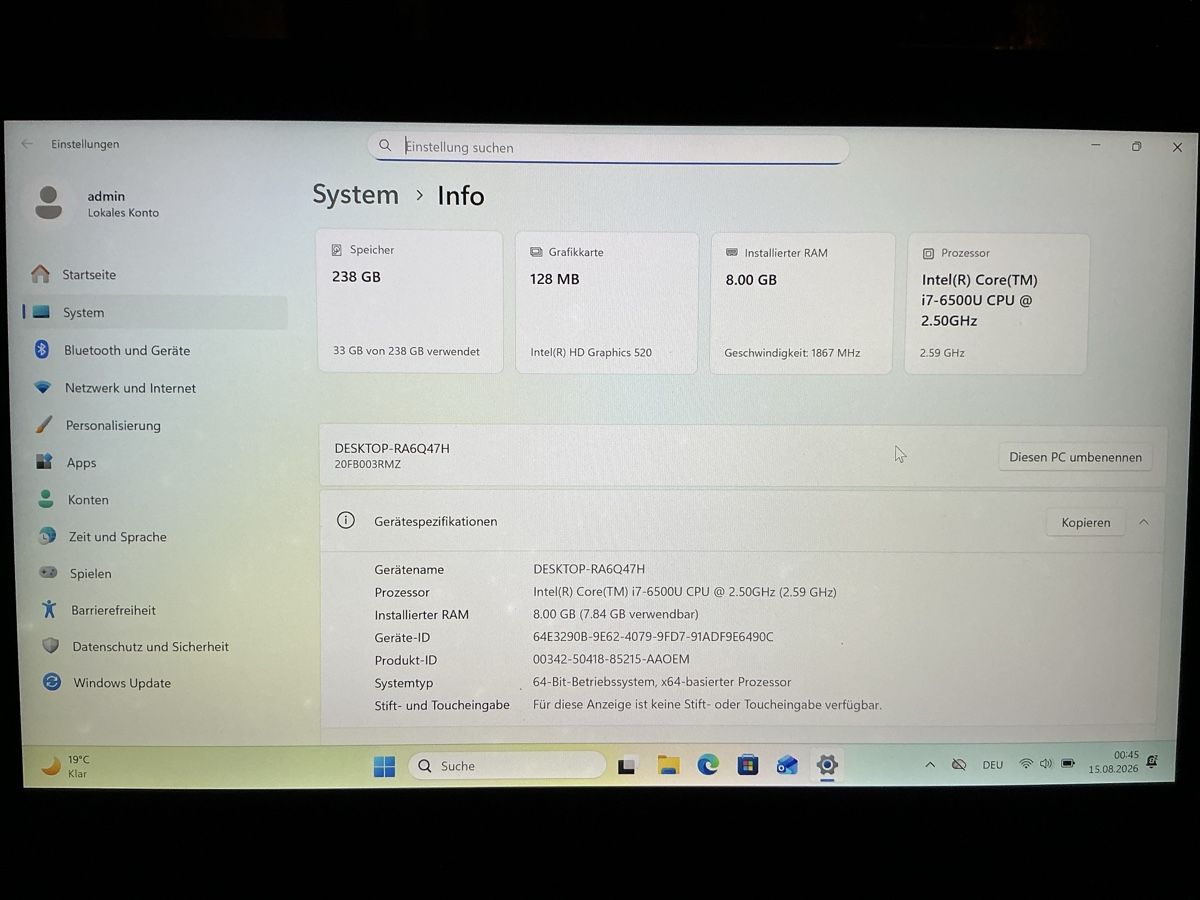The height and width of the screenshot is (900, 1200).
Task: Click the Kopieren button
Action: (x=1086, y=522)
